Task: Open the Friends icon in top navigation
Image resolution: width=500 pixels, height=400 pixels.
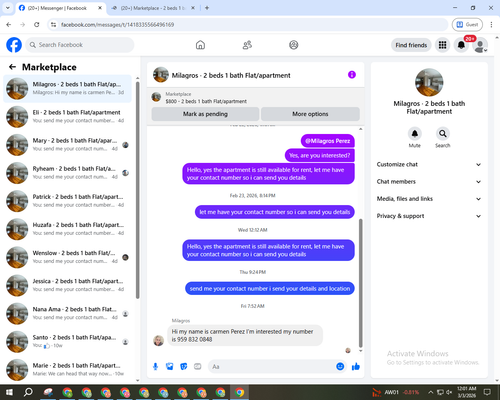Action: pos(247,45)
